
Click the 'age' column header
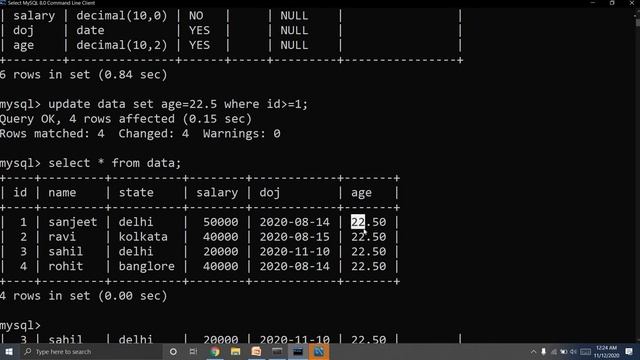pos(361,193)
